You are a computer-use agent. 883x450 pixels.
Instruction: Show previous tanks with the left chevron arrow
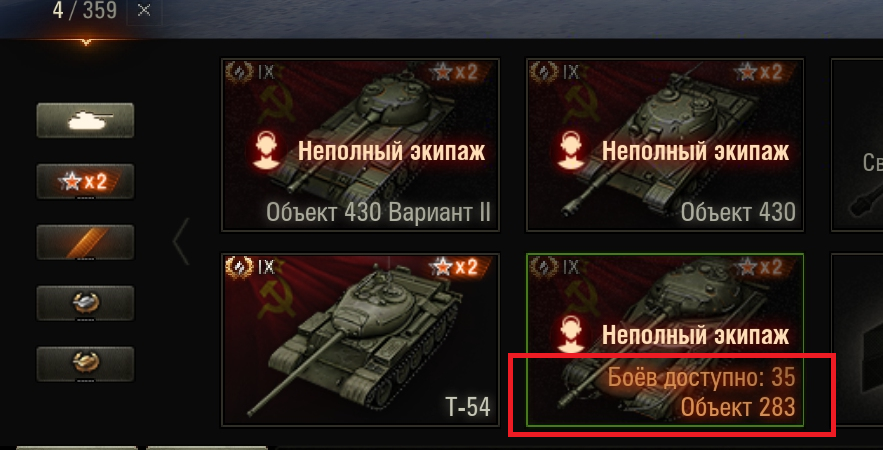coord(181,241)
